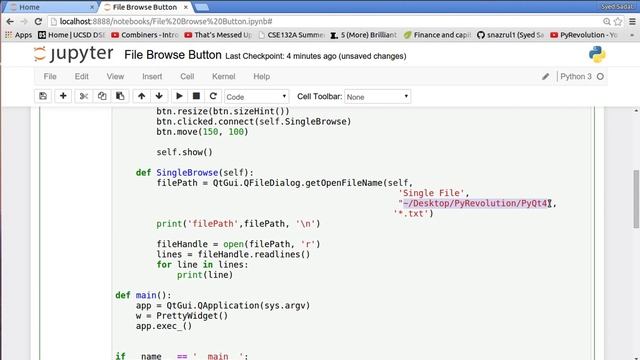This screenshot has height=360, width=640.
Task: Open CSE132A Summer bookmark
Action: tap(291, 35)
